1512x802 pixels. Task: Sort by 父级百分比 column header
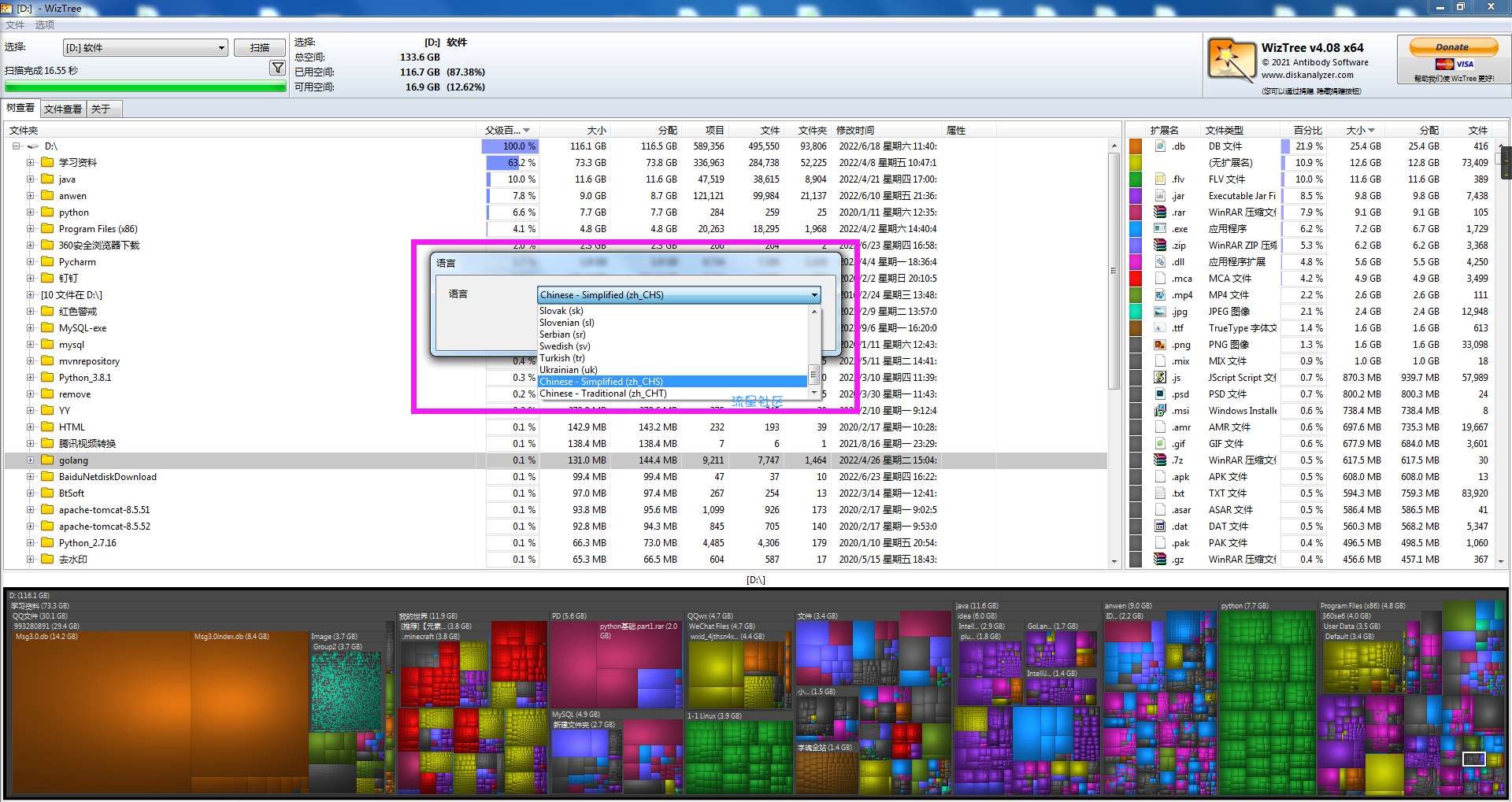[x=507, y=131]
